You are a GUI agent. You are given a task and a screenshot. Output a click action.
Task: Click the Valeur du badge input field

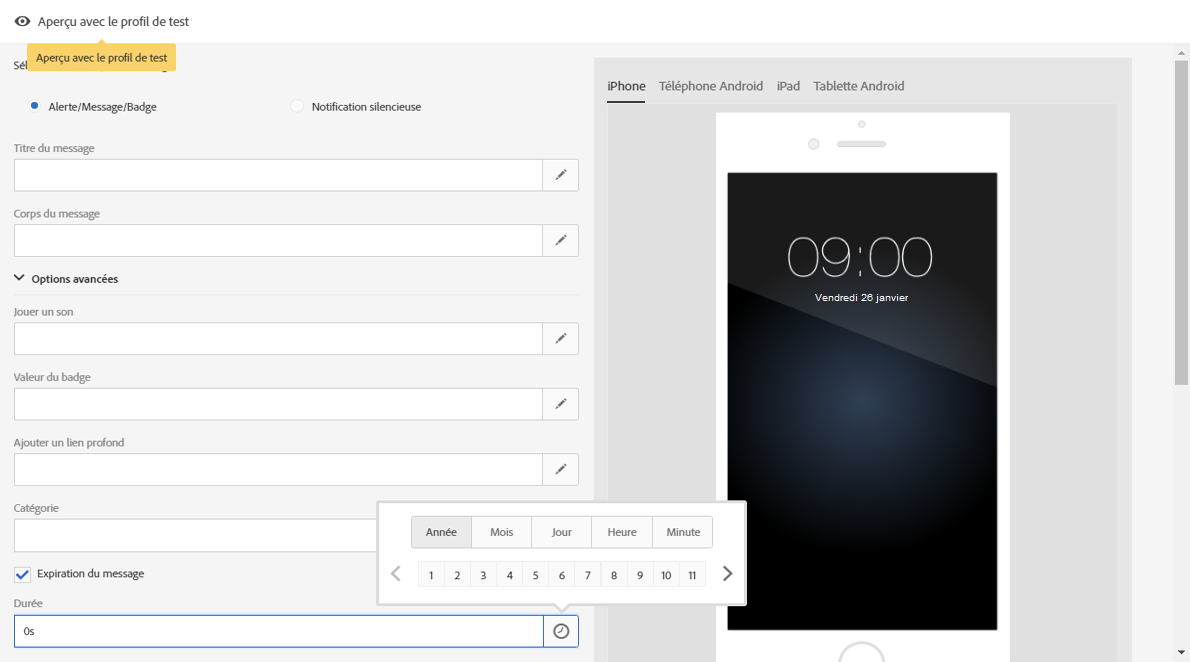click(x=278, y=404)
